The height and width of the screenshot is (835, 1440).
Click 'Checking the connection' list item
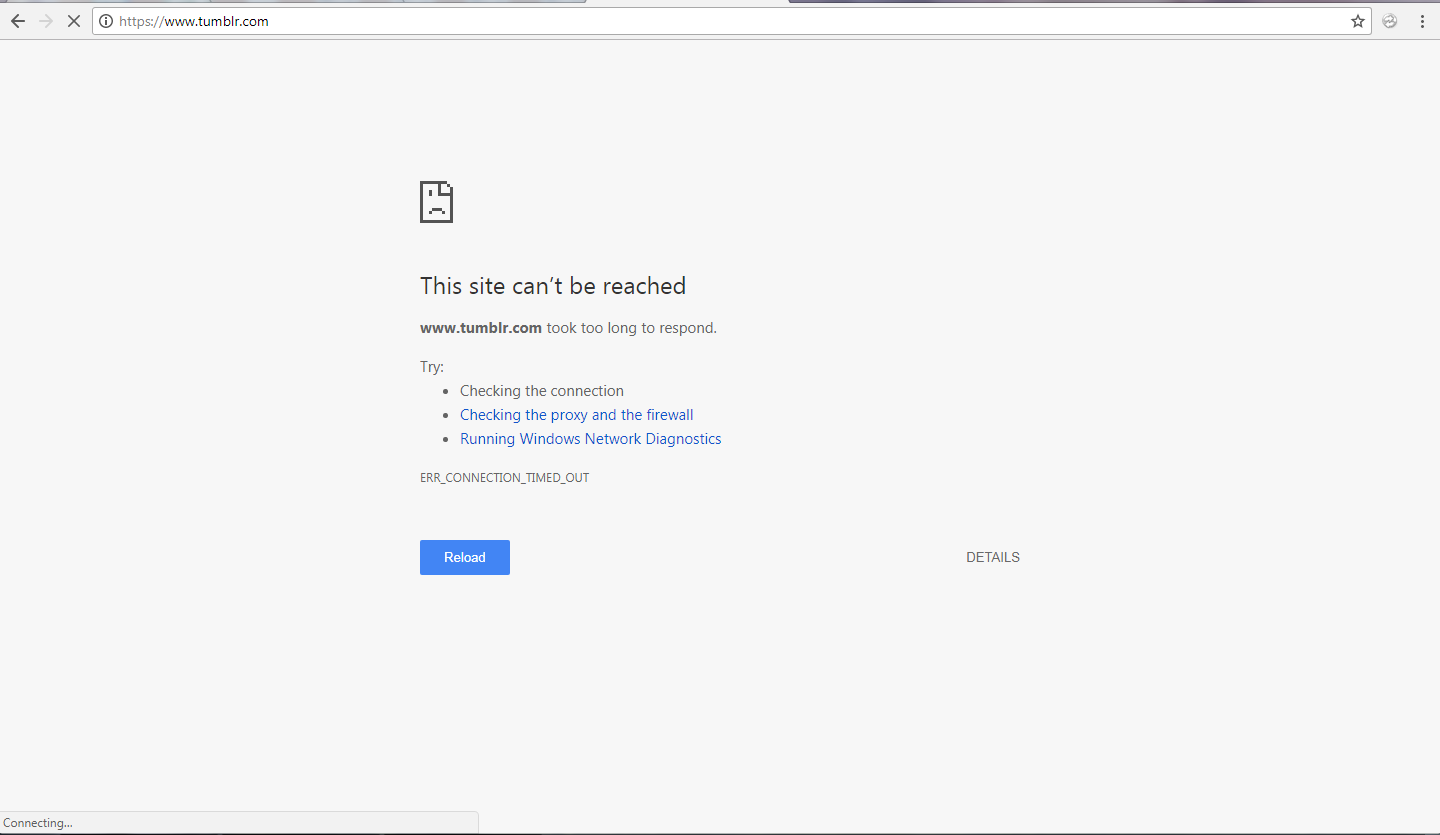tap(542, 391)
